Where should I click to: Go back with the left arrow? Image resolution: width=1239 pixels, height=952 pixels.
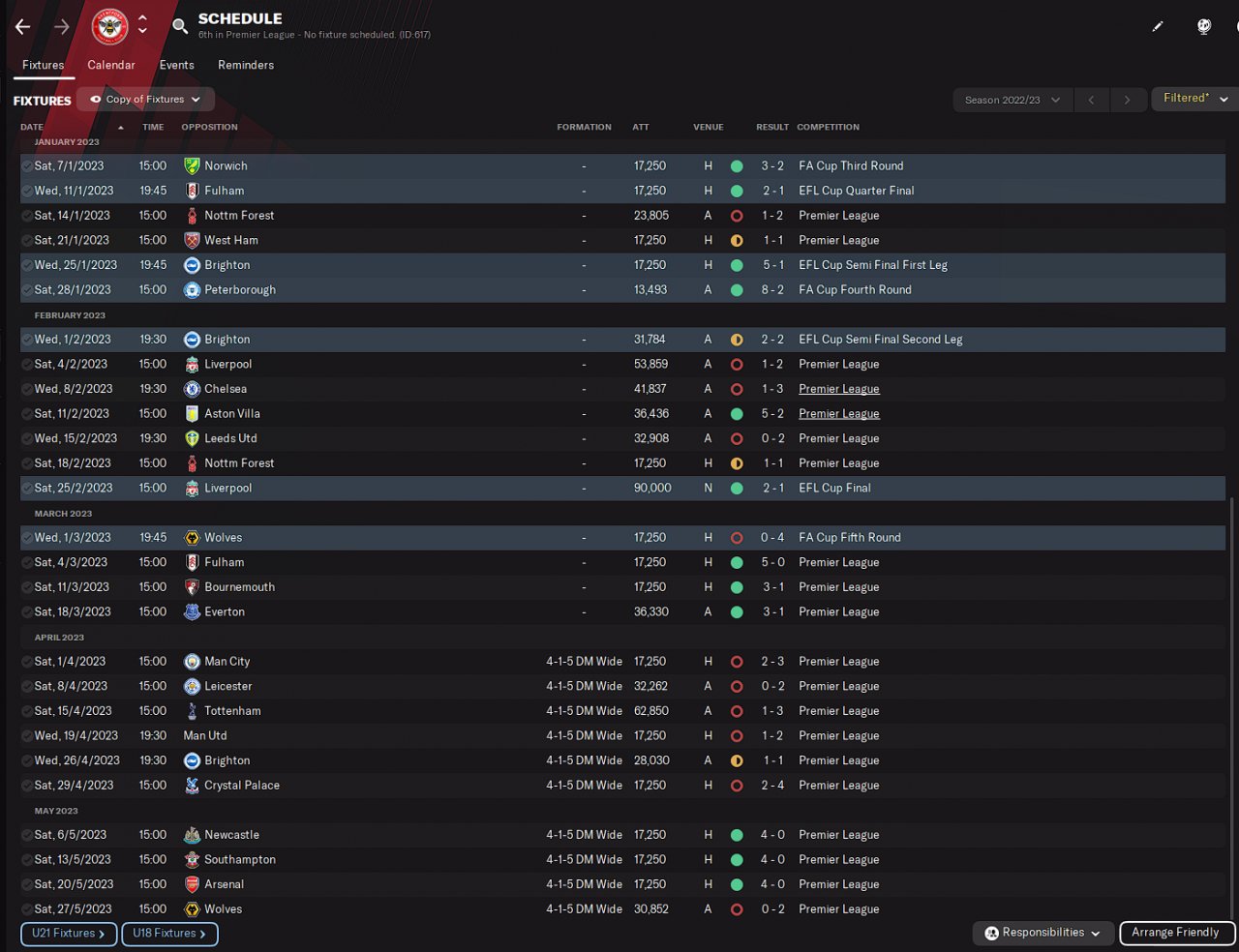(x=23, y=27)
